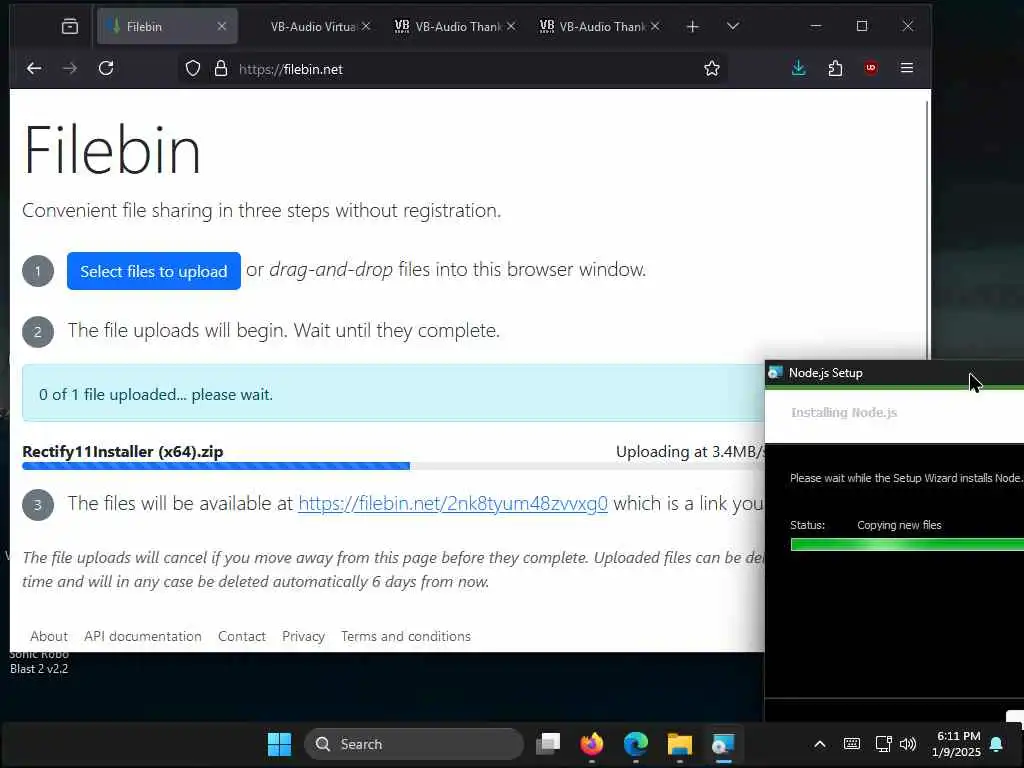Open the About footer link
Screen dimensions: 1024x768
pyautogui.click(x=49, y=636)
